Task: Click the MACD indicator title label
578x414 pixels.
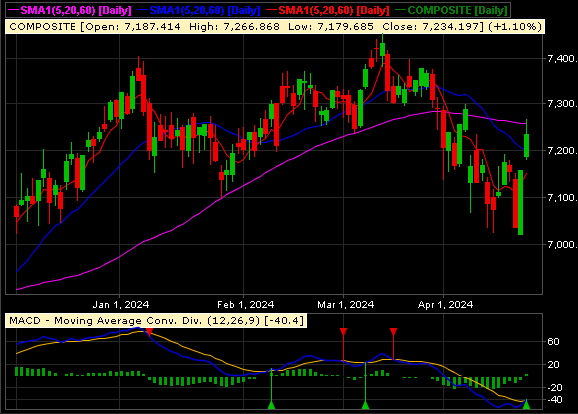Action: tap(156, 321)
